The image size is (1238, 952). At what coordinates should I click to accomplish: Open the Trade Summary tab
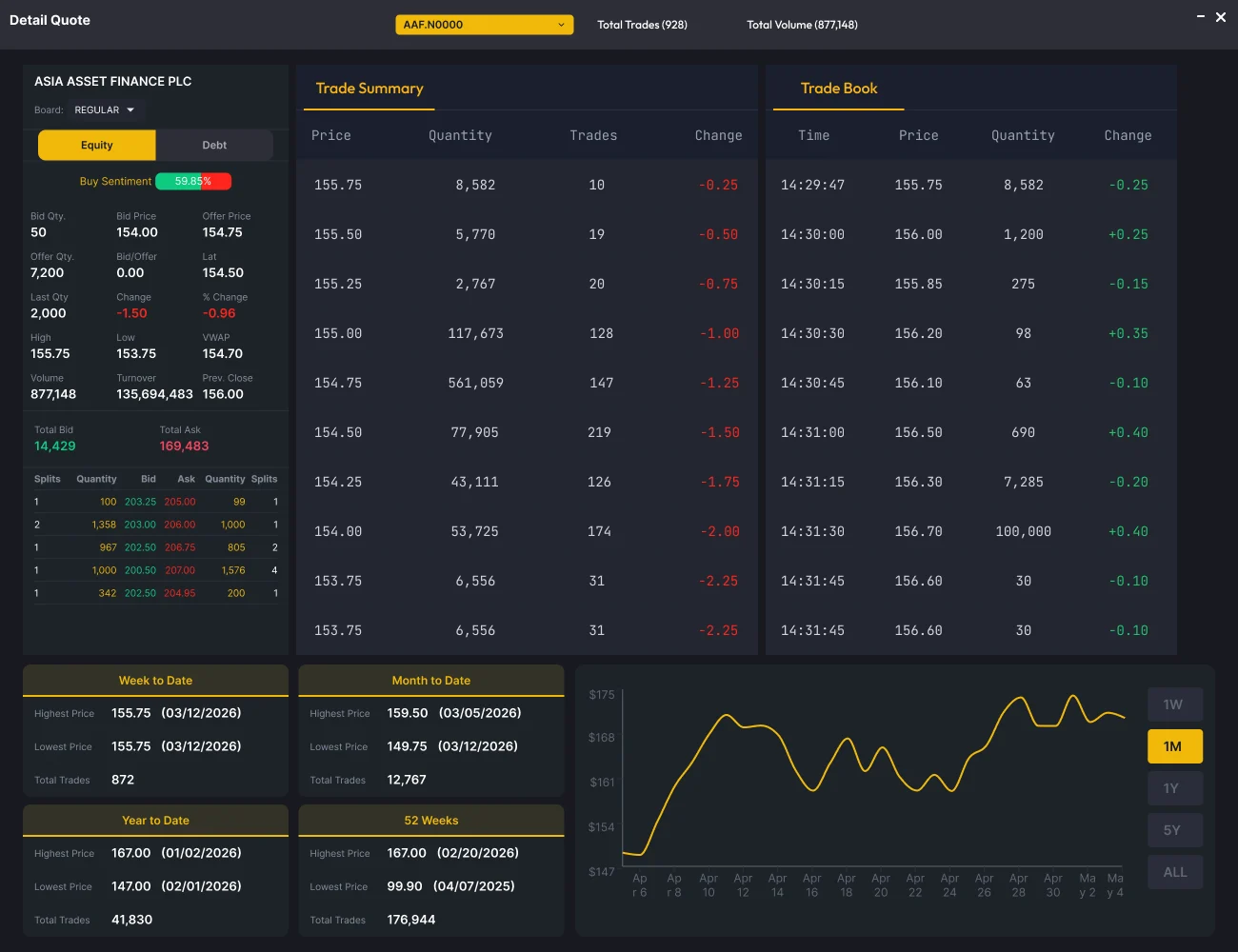pyautogui.click(x=369, y=89)
